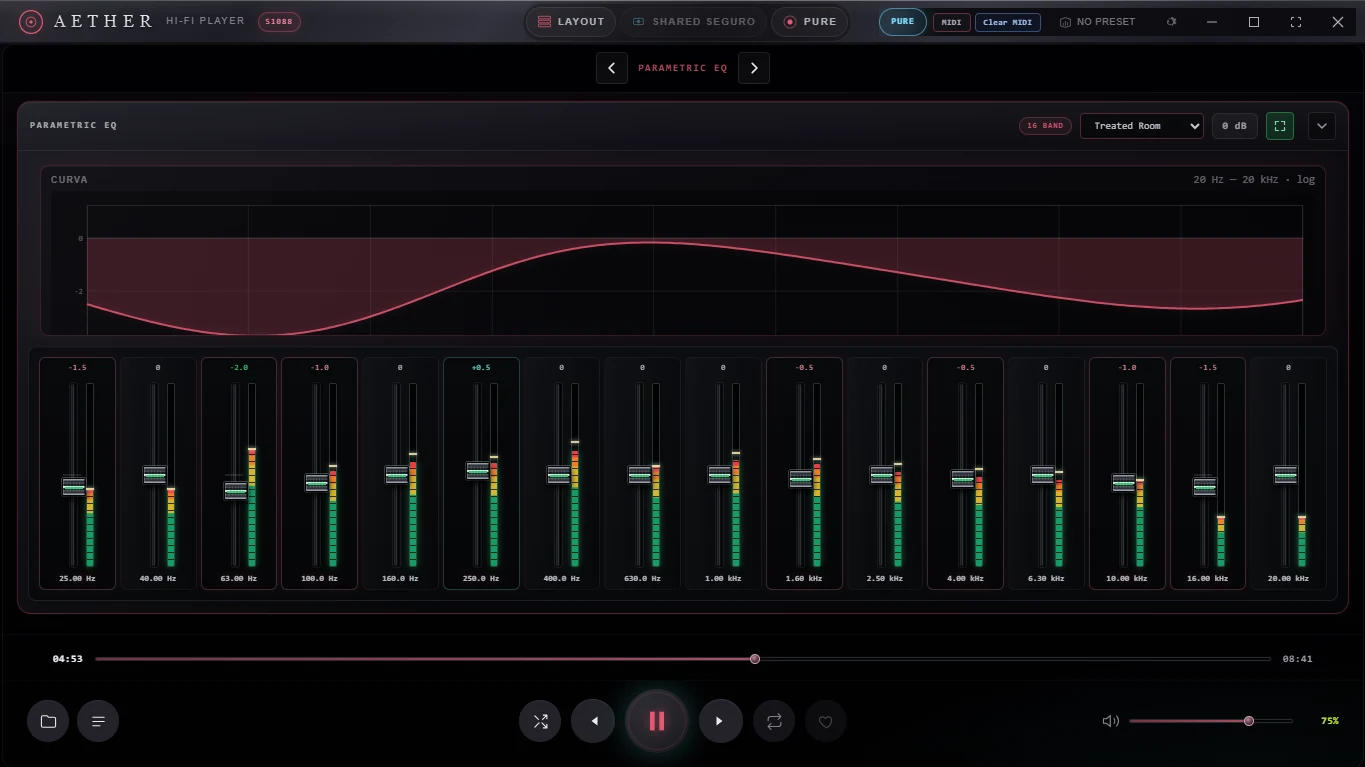Click the elapsed time 04:53
The image size is (1365, 767).
point(68,659)
